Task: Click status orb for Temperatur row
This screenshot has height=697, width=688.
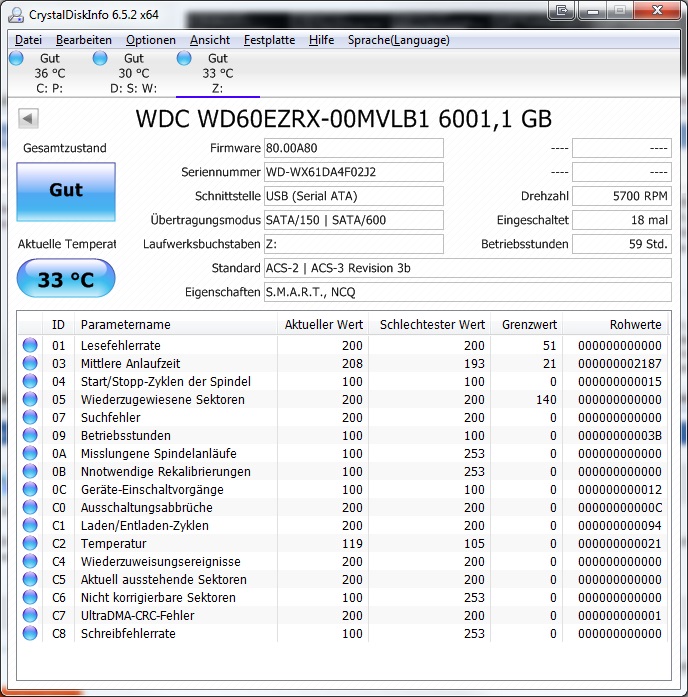Action: pyautogui.click(x=30, y=543)
